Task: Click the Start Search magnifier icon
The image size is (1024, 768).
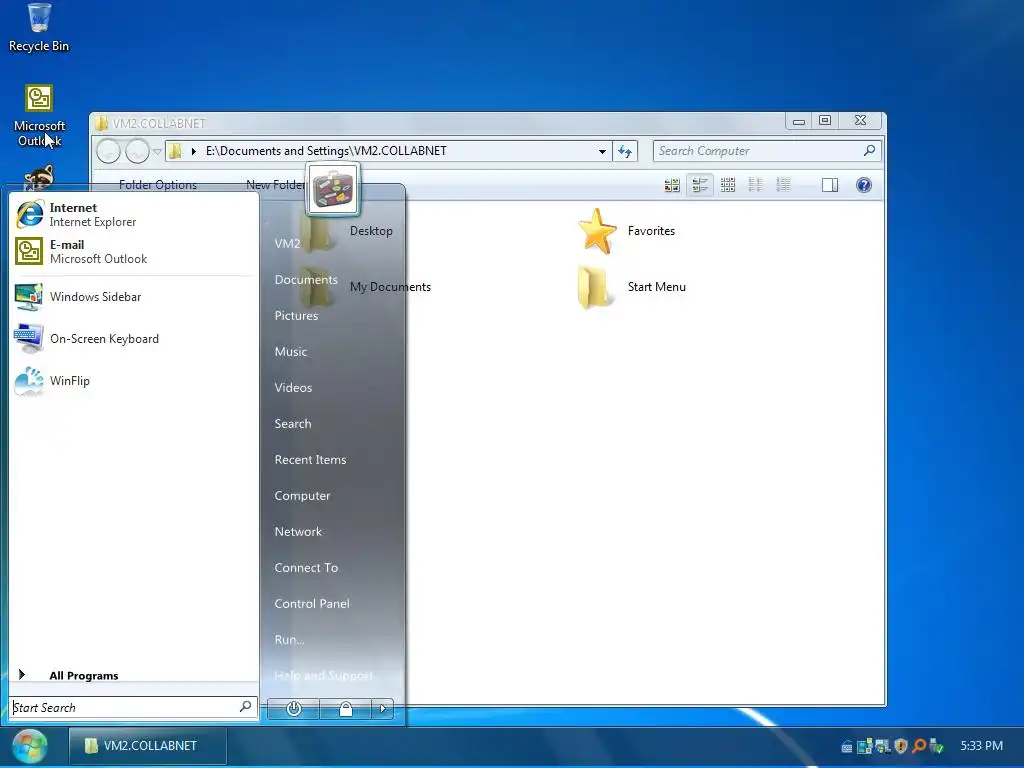Action: [x=246, y=707]
